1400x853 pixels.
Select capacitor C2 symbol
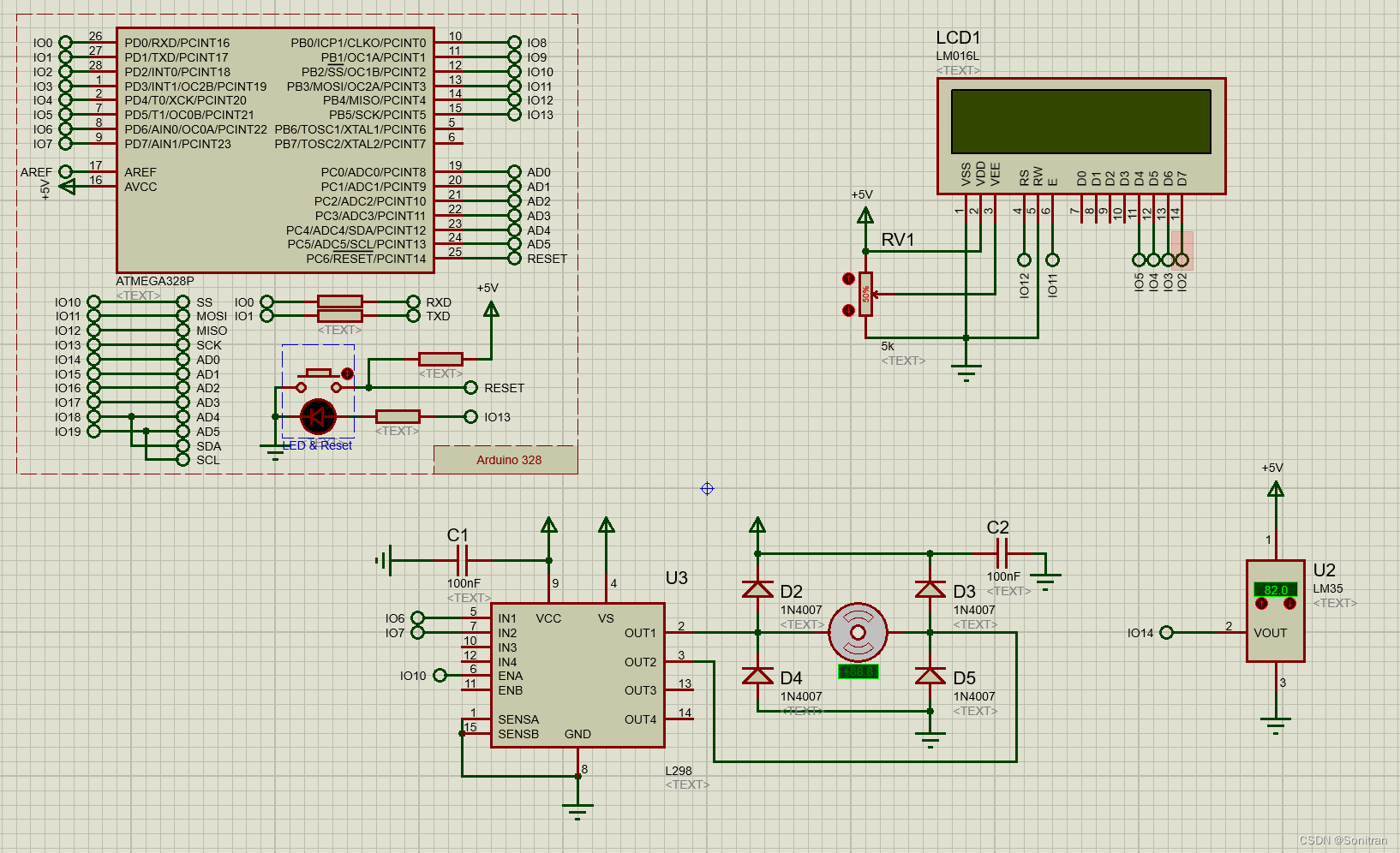click(1002, 553)
